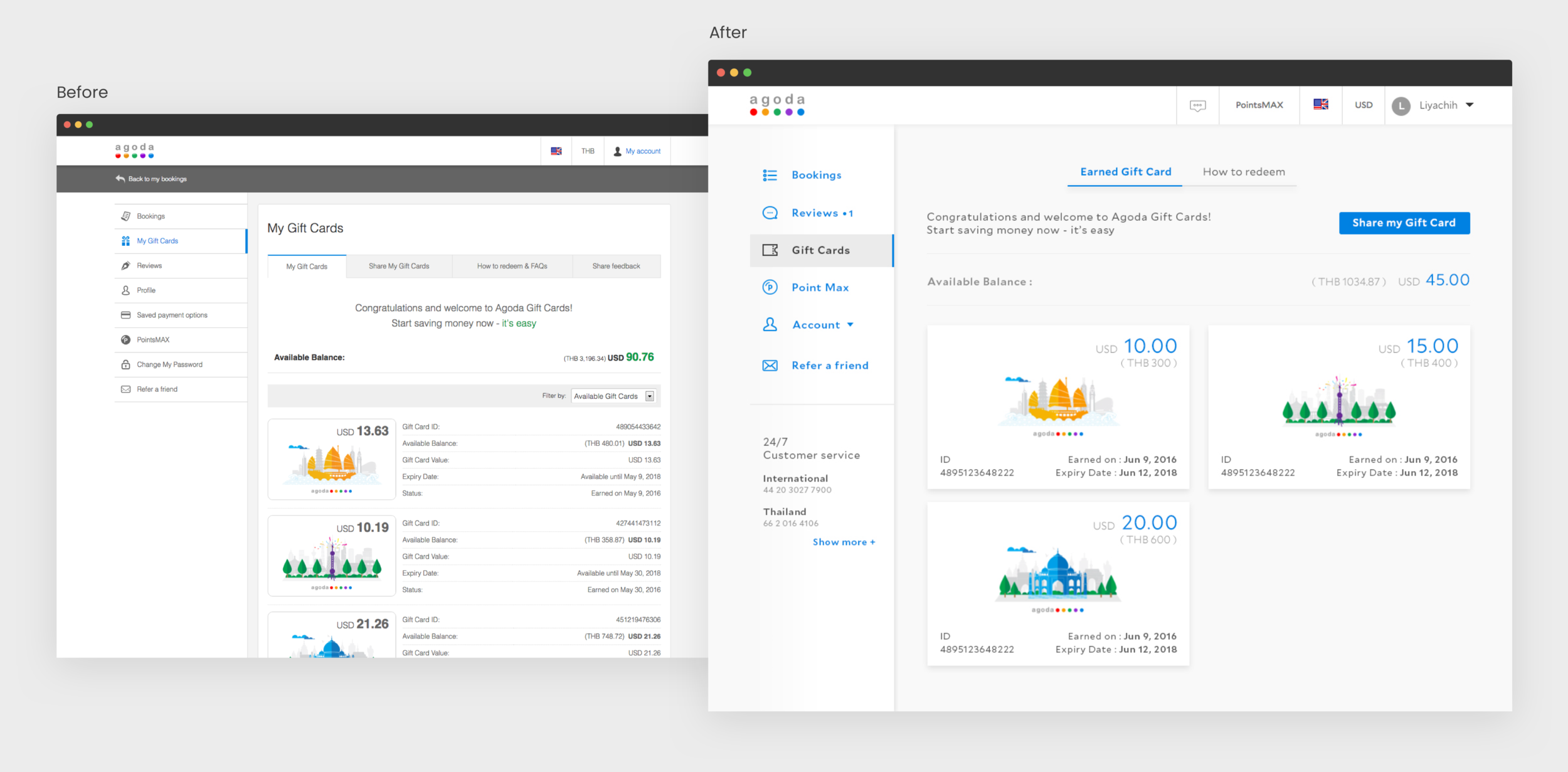Select the Share My Gift Cards tab
1568x772 pixels.
[399, 267]
